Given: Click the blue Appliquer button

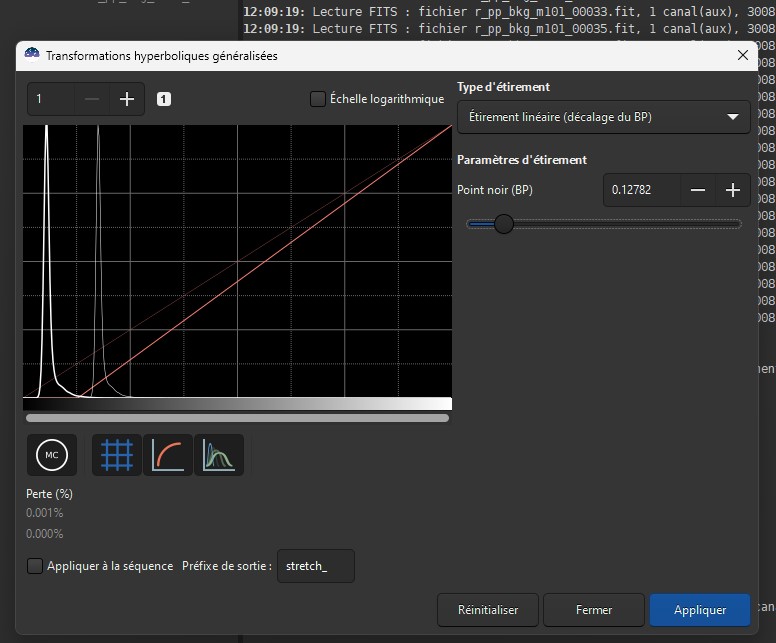Looking at the screenshot, I should (699, 609).
